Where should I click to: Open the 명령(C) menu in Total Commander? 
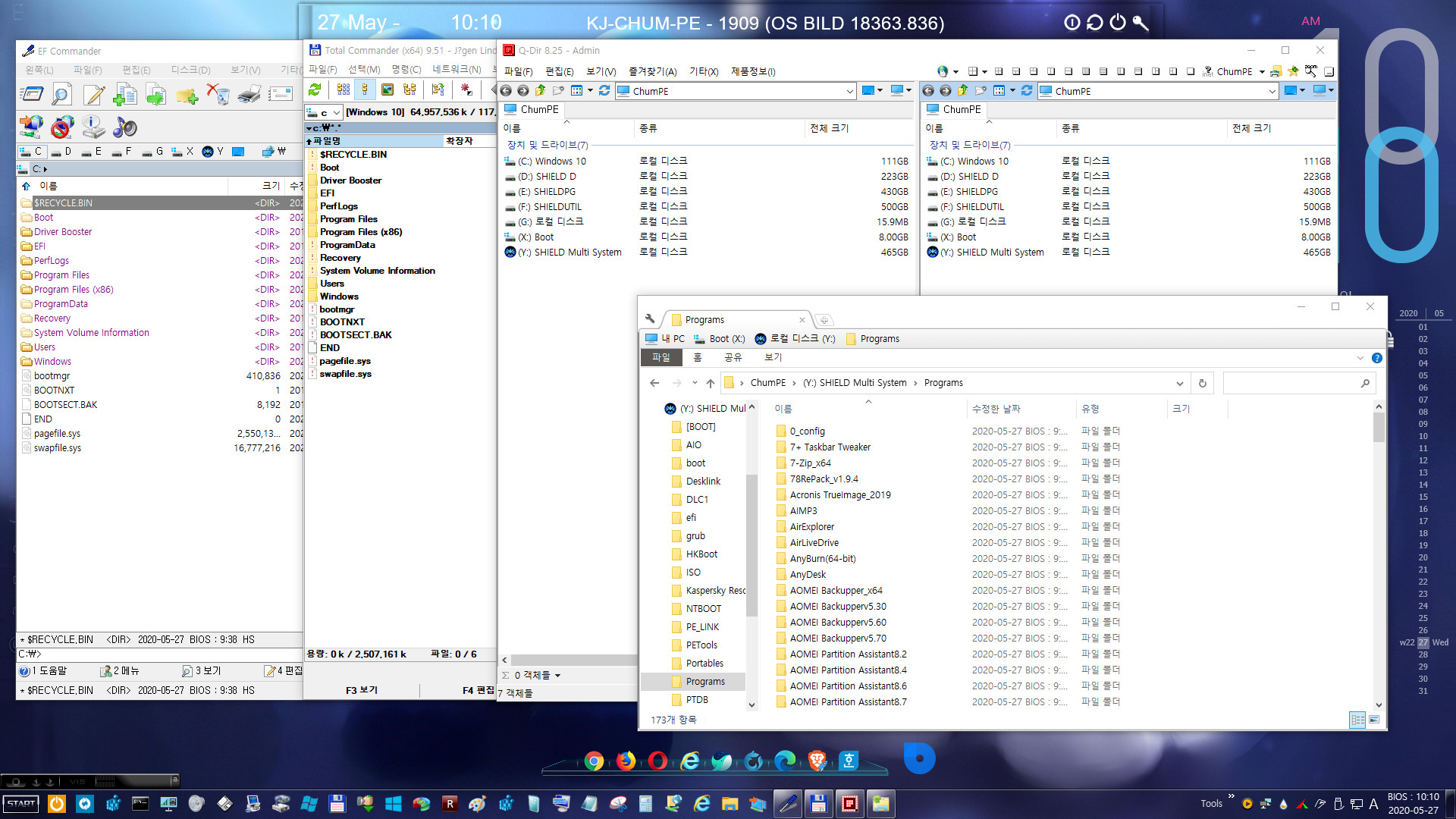pyautogui.click(x=406, y=70)
